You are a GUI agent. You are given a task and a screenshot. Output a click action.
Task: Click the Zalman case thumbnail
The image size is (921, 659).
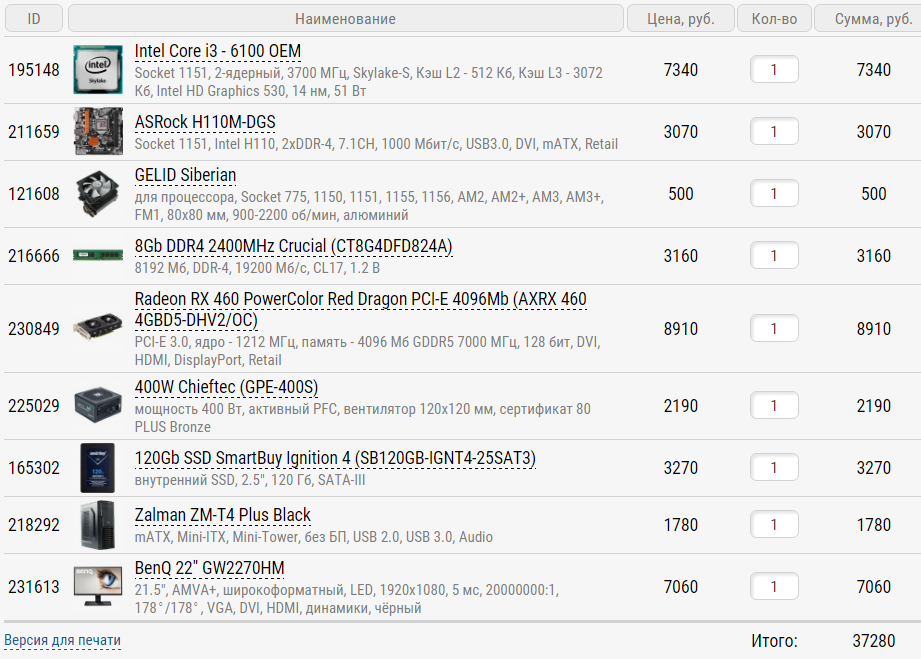pyautogui.click(x=98, y=524)
